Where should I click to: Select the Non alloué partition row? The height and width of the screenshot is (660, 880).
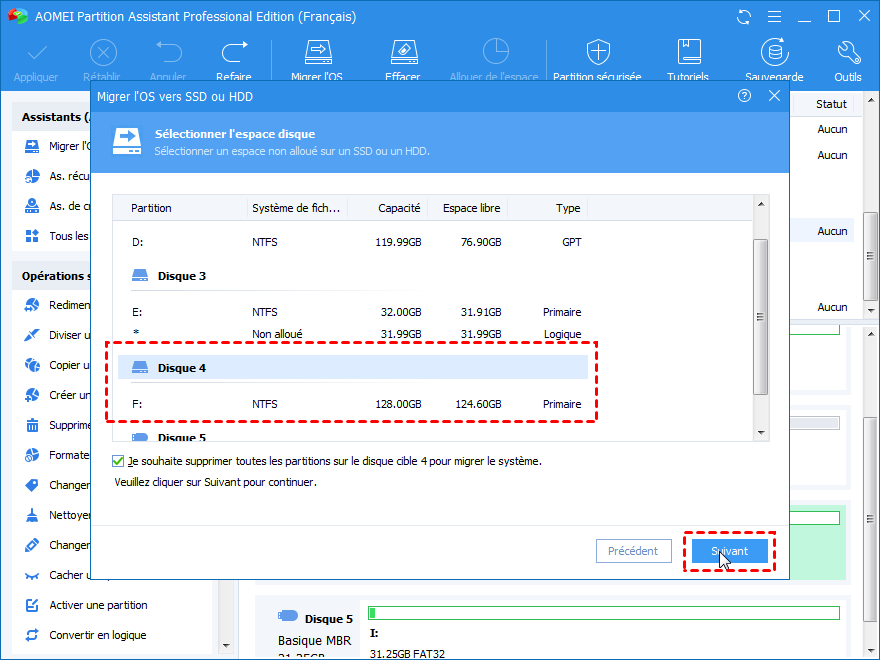(352, 334)
